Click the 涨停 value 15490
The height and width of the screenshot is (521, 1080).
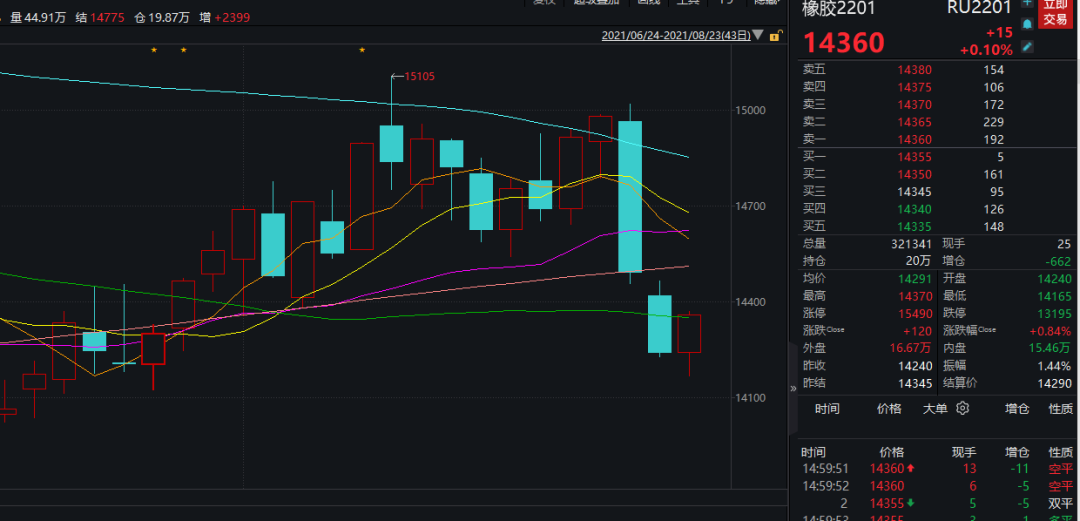(915, 314)
